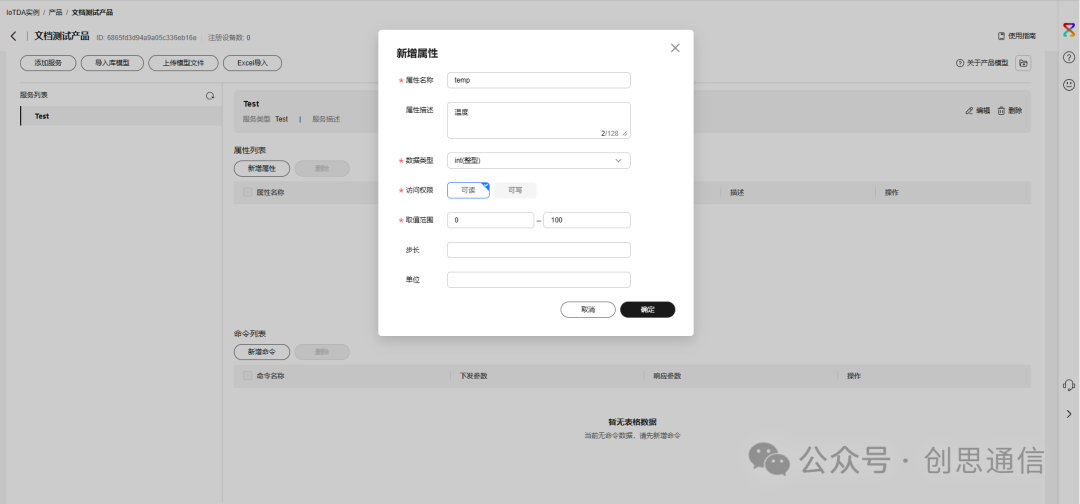Screen dimensions: 1080x504
Task: Open the 数据类型 int(整型) dropdown
Action: click(x=539, y=160)
